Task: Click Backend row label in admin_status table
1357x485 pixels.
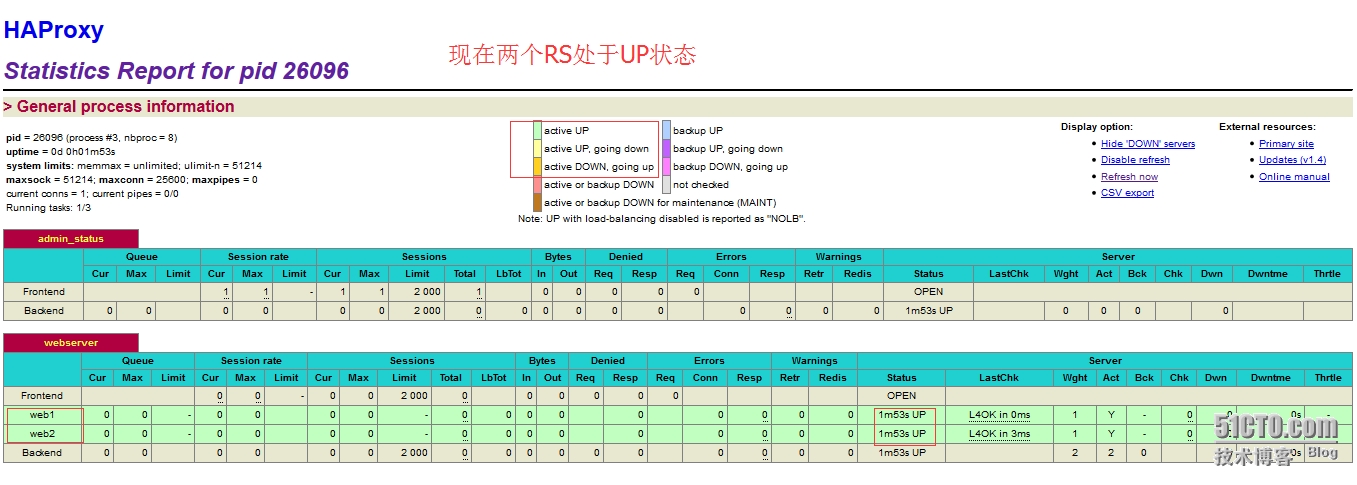Action: click(43, 311)
